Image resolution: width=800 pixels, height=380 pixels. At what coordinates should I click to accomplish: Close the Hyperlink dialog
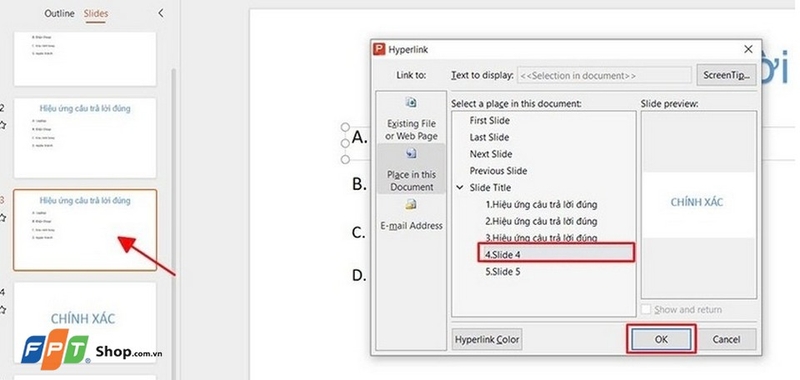(748, 49)
